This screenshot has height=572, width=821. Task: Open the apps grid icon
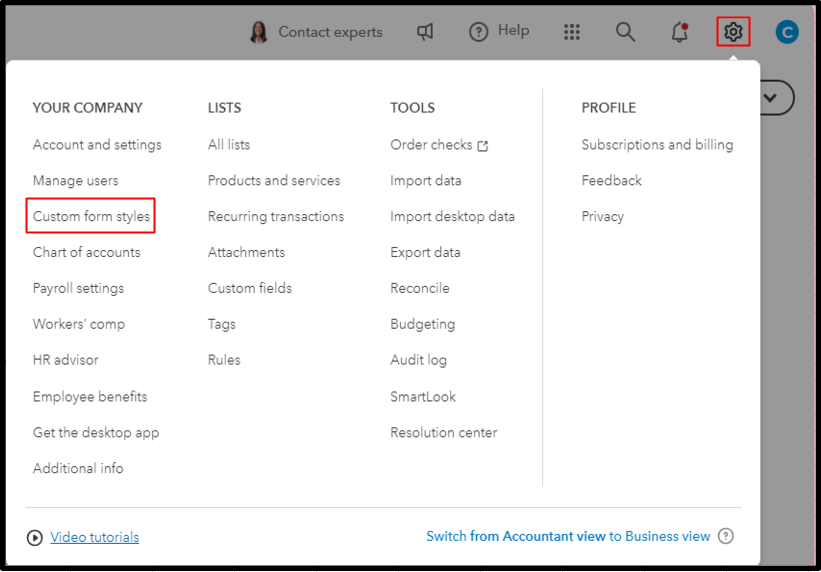572,32
